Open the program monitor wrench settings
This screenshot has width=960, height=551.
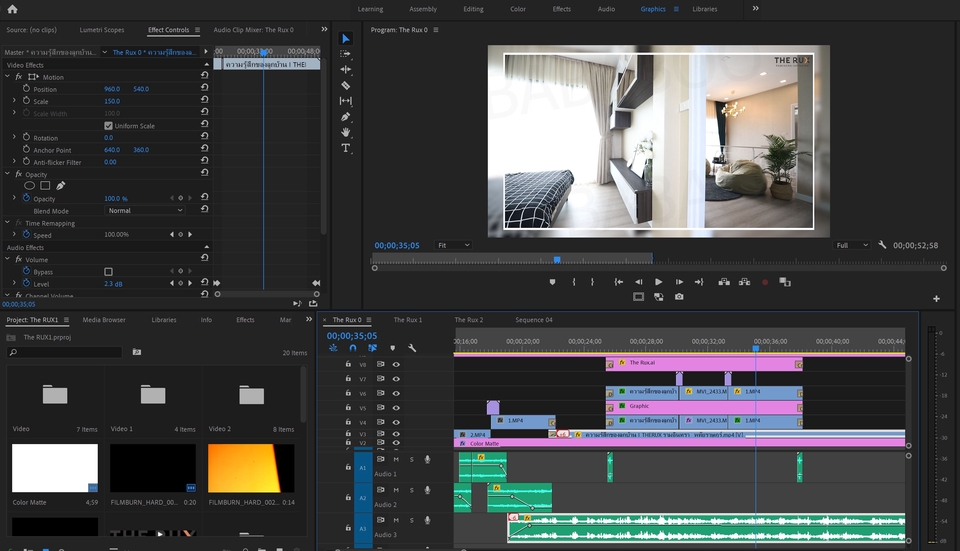[x=882, y=245]
